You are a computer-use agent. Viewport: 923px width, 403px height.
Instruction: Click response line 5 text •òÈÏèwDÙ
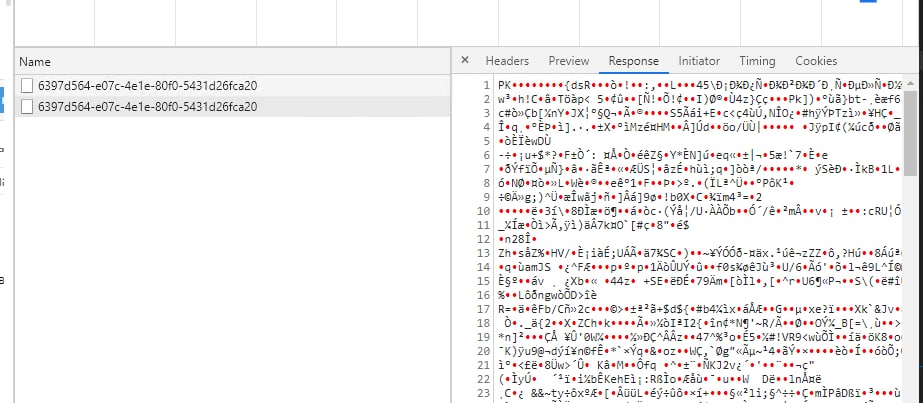pos(524,141)
